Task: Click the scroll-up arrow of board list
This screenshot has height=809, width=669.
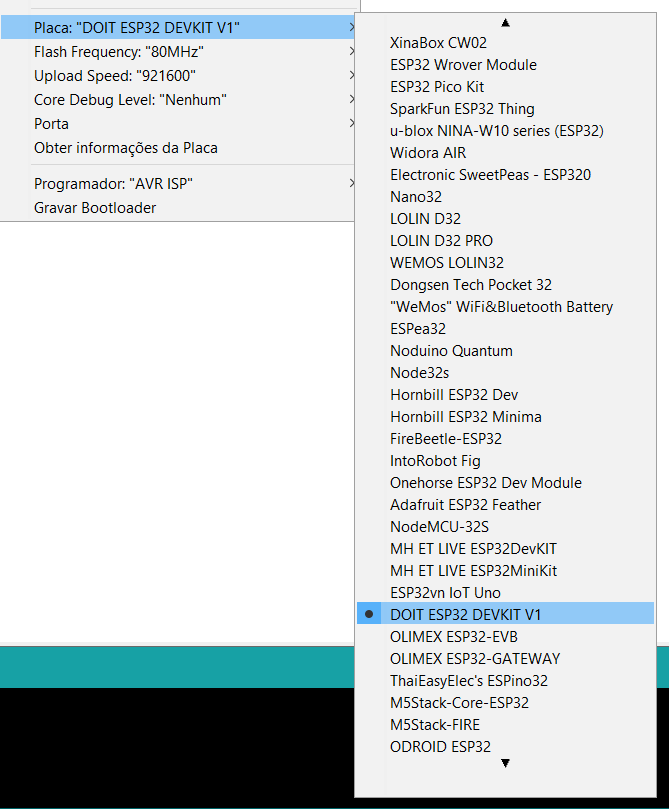Action: (505, 23)
